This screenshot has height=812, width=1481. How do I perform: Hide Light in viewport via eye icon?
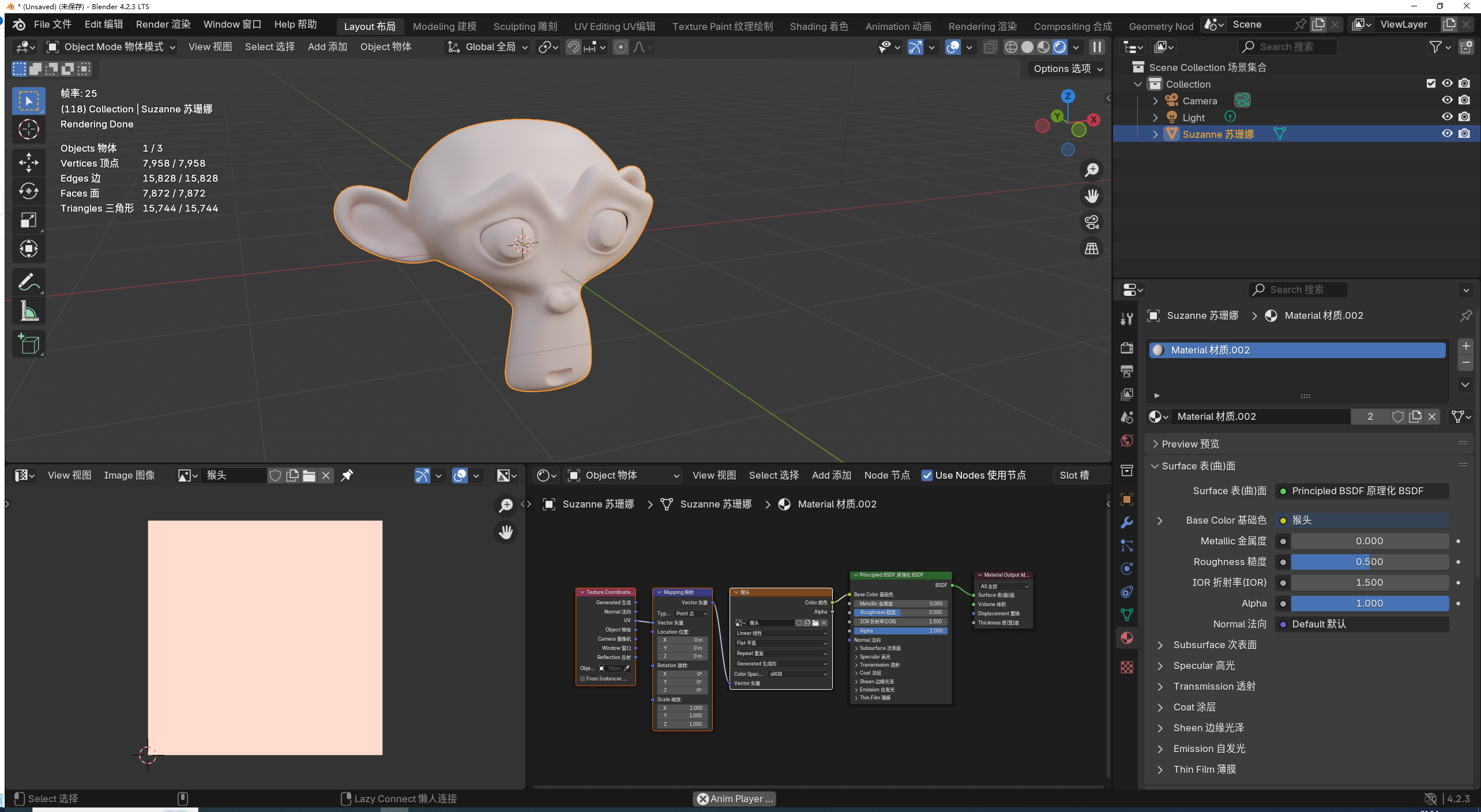click(x=1447, y=117)
